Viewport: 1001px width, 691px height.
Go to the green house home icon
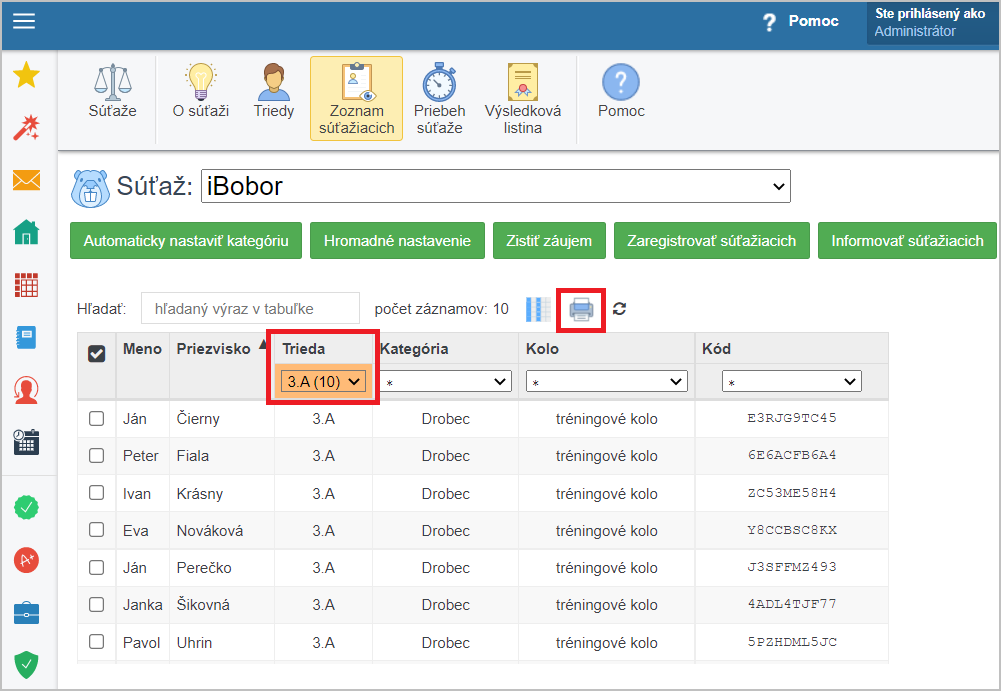point(26,231)
